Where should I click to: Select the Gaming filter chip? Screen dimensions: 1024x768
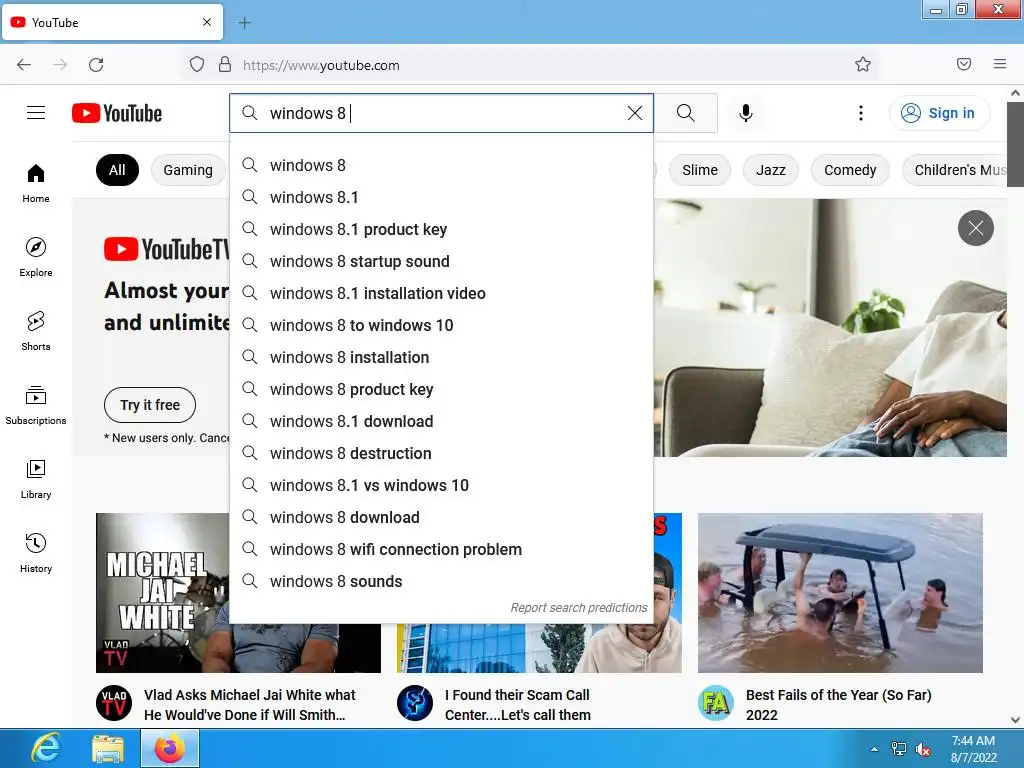tap(188, 170)
